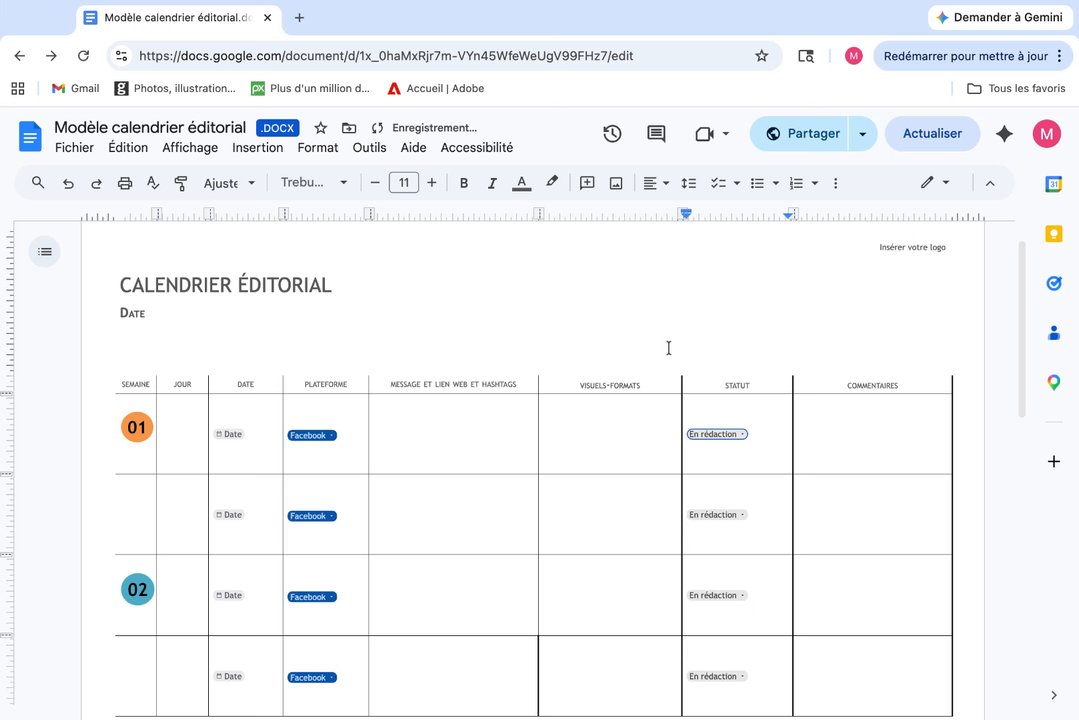Viewport: 1079px width, 720px height.
Task: Show the document outline
Action: click(45, 252)
